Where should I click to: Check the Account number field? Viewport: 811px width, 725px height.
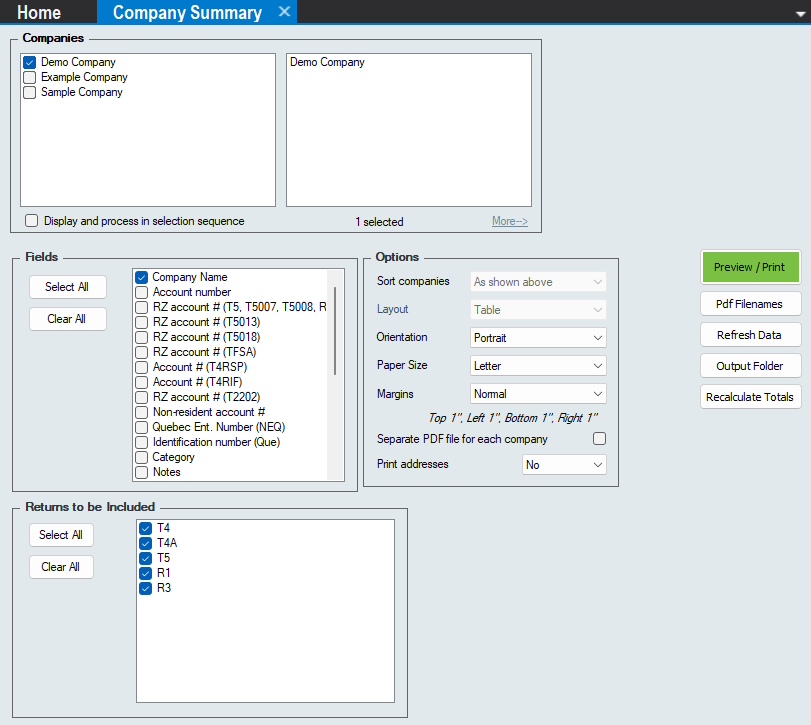point(142,292)
